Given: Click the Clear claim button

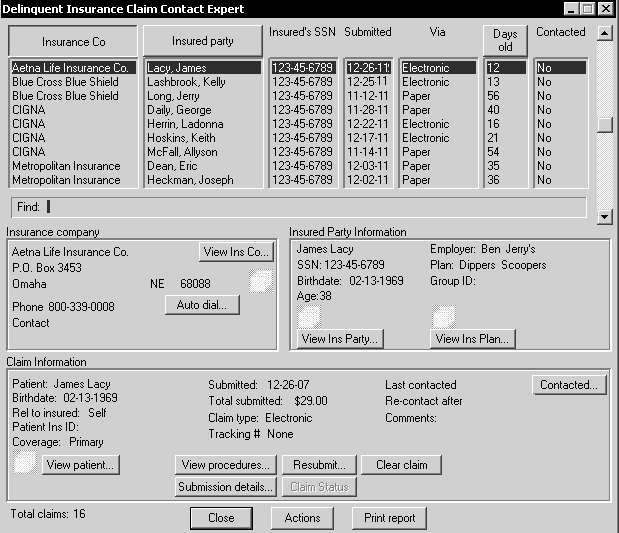Looking at the screenshot, I should coord(401,465).
